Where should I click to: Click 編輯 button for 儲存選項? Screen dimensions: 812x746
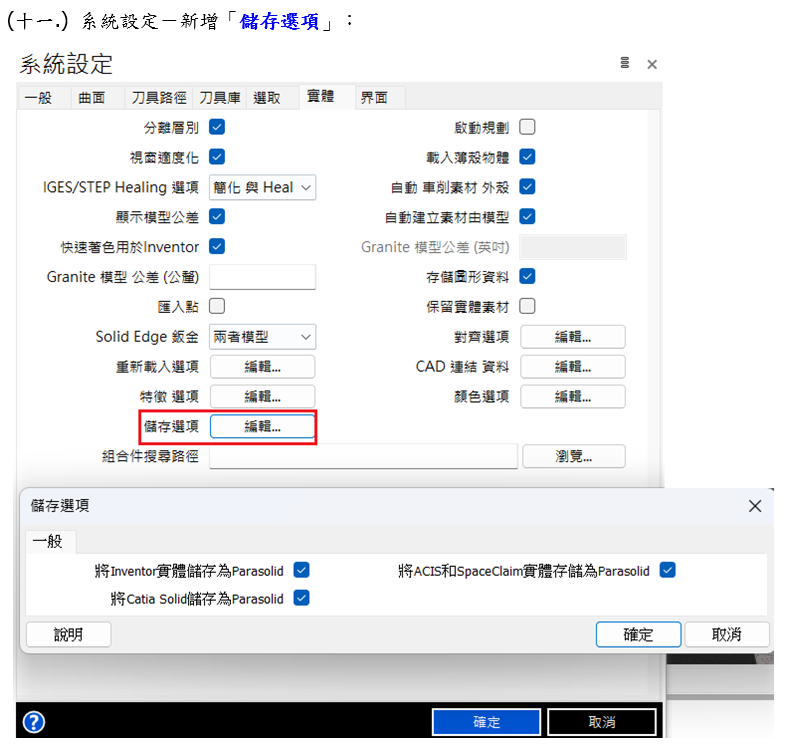pos(263,427)
